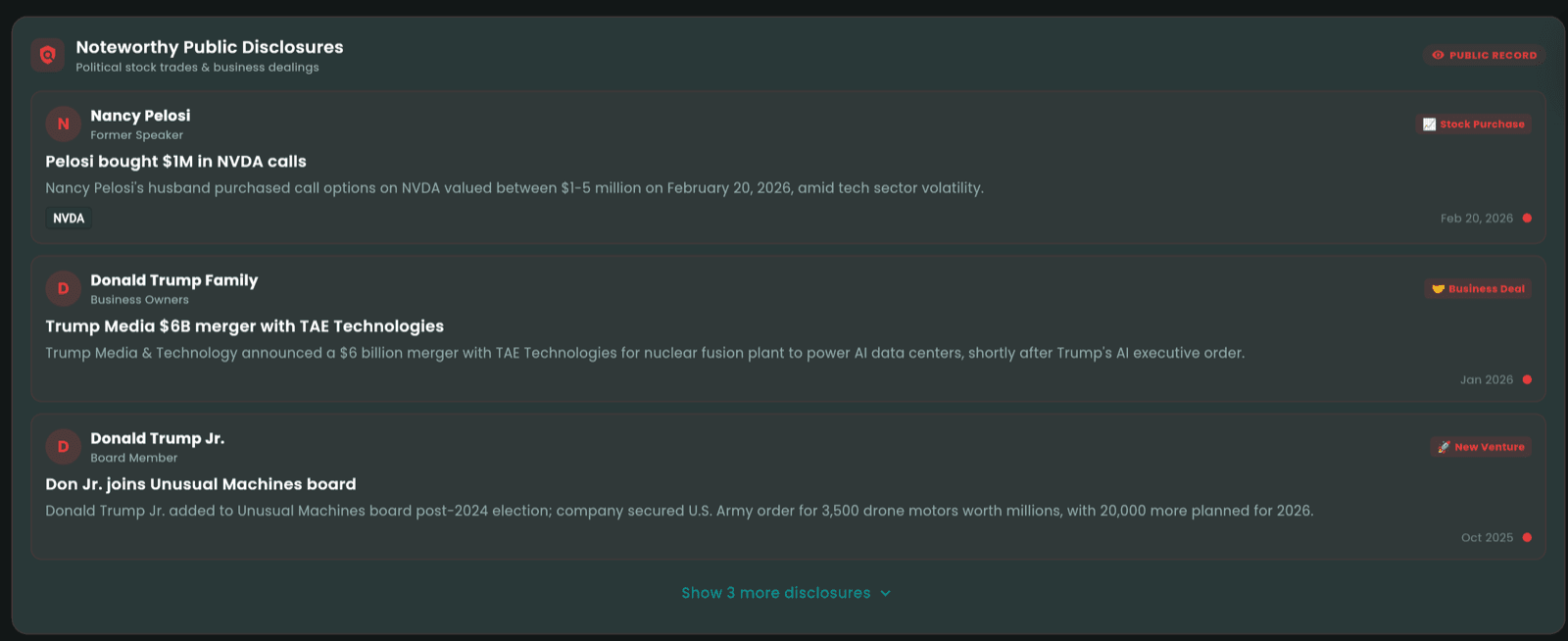The image size is (1568, 641).
Task: Click Nancy Pelosi's N avatar icon
Action: click(x=63, y=124)
